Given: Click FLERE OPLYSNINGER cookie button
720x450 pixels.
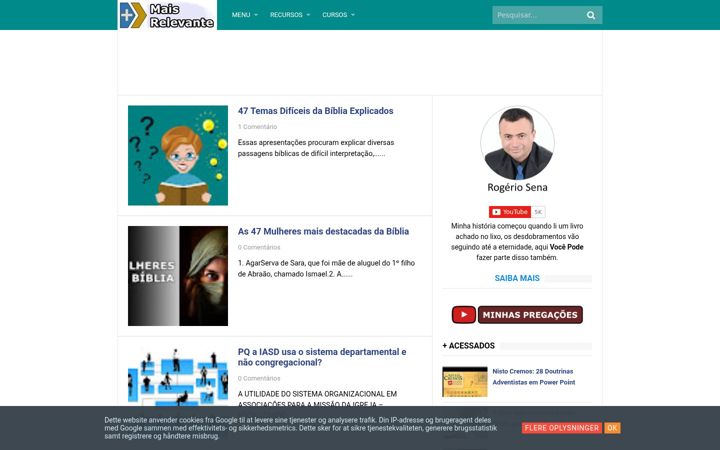Looking at the screenshot, I should (562, 428).
